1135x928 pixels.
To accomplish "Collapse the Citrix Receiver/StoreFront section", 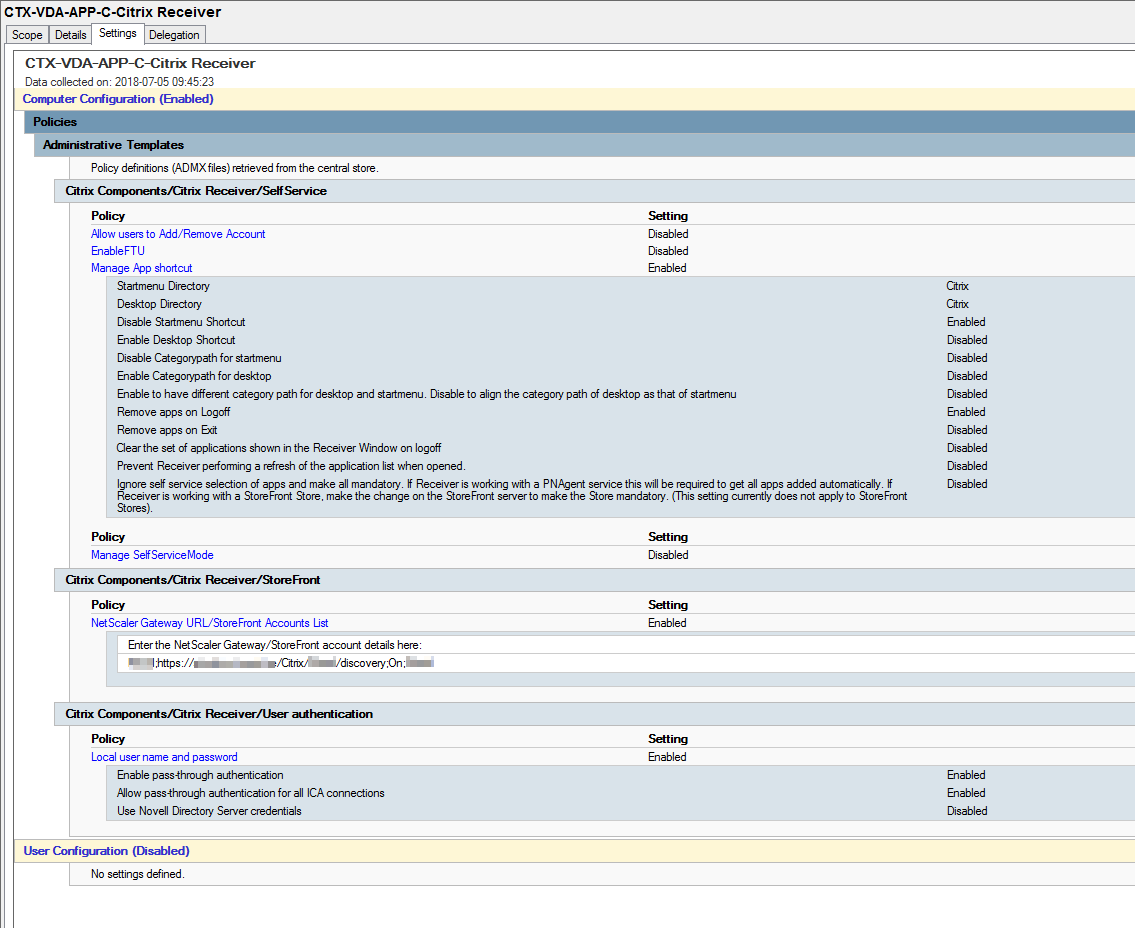I will coord(190,580).
